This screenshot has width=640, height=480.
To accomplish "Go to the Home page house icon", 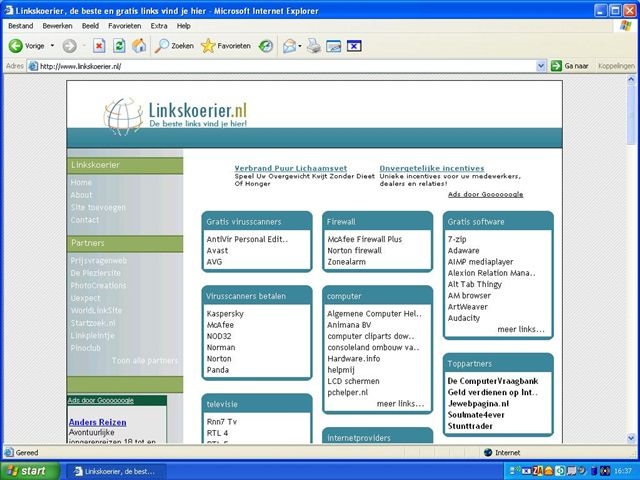I will (139, 46).
